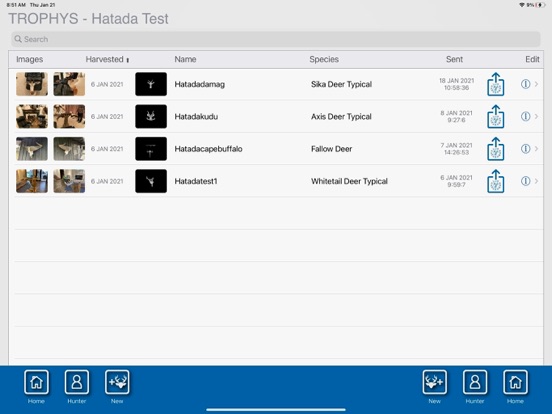552x414 pixels.
Task: Tap the left Home icon in bottom bar
Action: 36,382
